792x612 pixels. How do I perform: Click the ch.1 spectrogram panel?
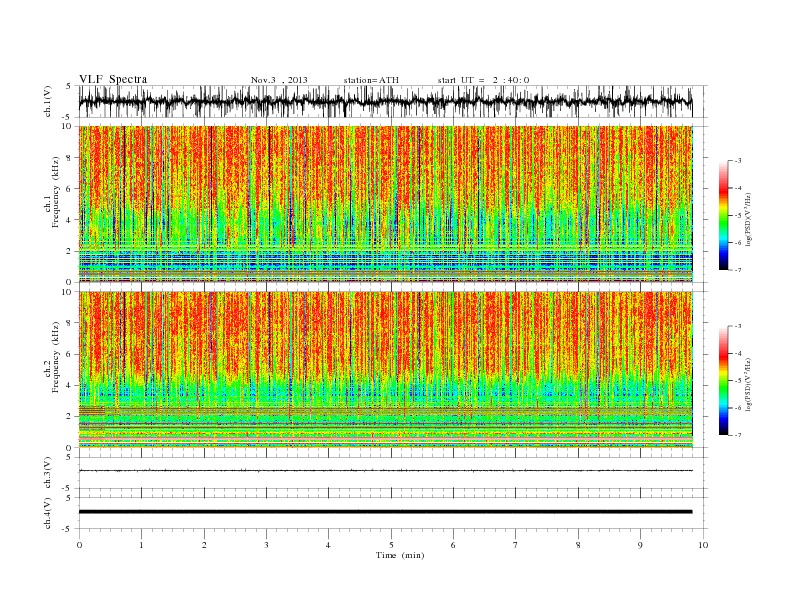pos(386,204)
